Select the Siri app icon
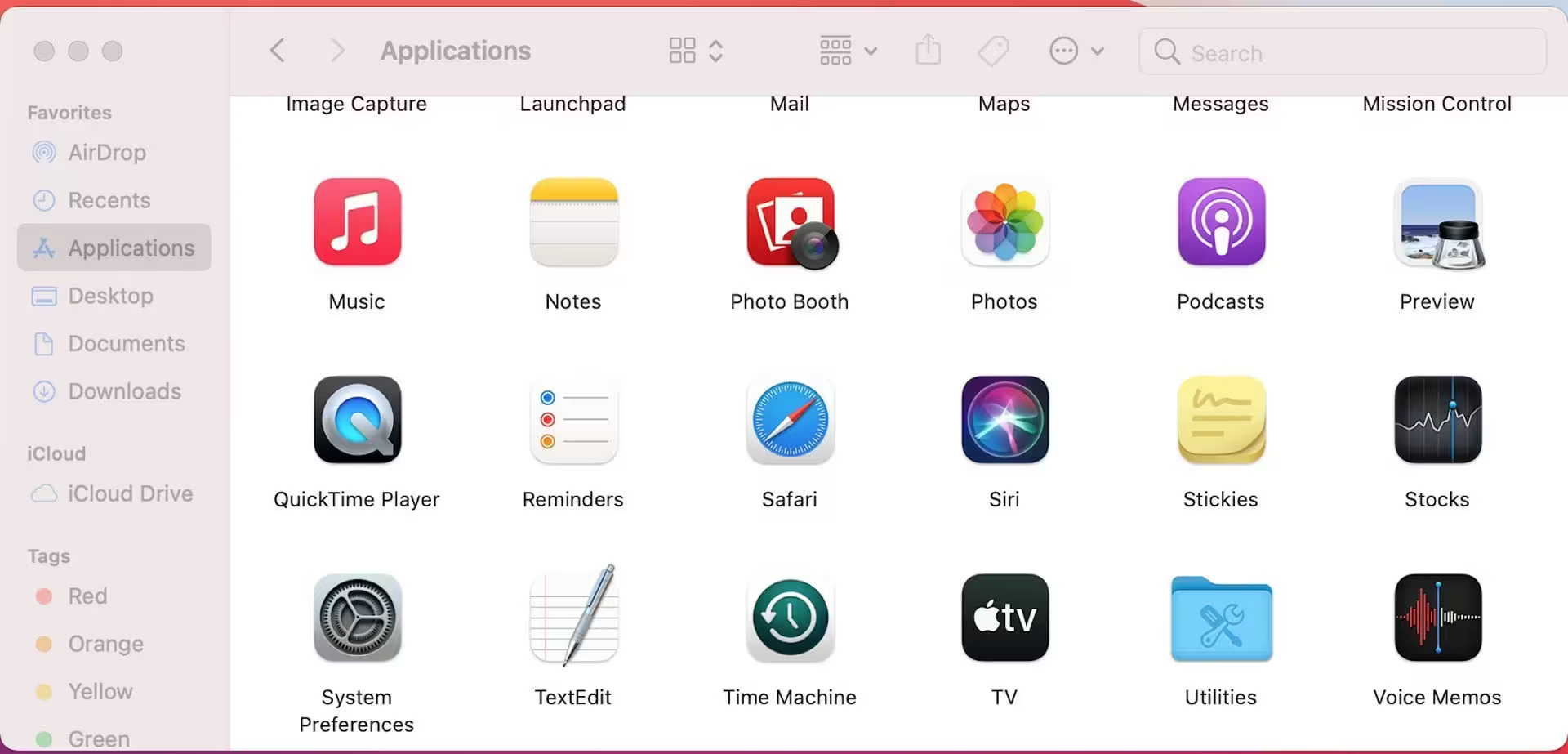Image resolution: width=1568 pixels, height=754 pixels. pyautogui.click(x=1004, y=420)
